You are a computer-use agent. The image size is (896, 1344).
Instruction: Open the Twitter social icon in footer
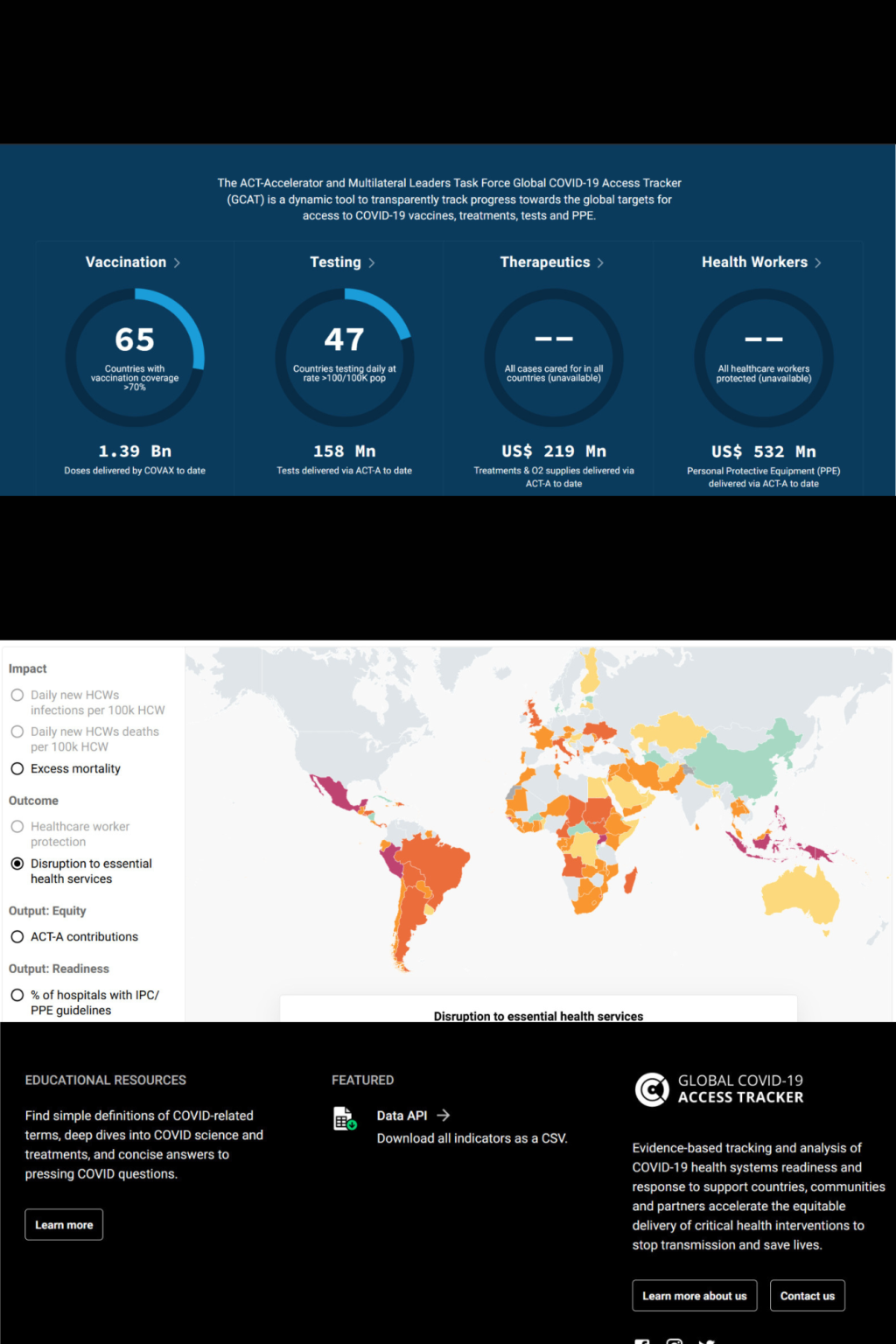click(705, 1341)
